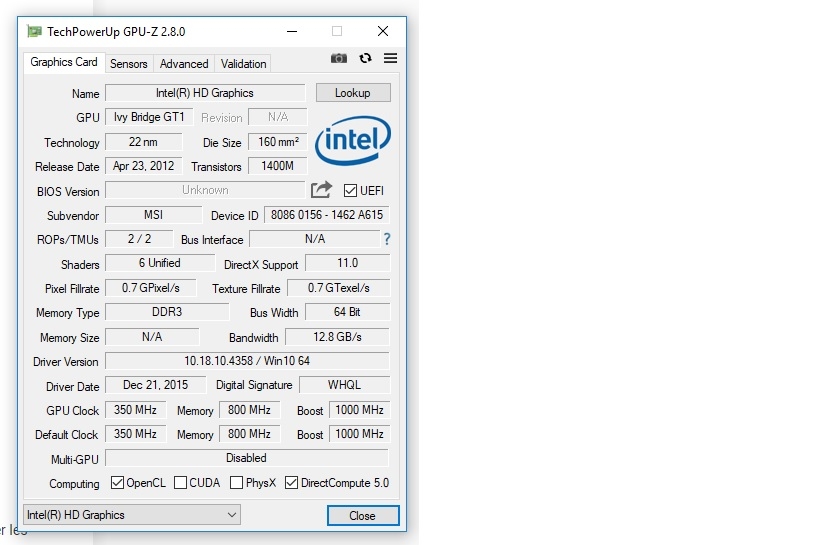Screen dimensions: 819x545
Task: Click the Intel logo image
Action: (x=351, y=143)
